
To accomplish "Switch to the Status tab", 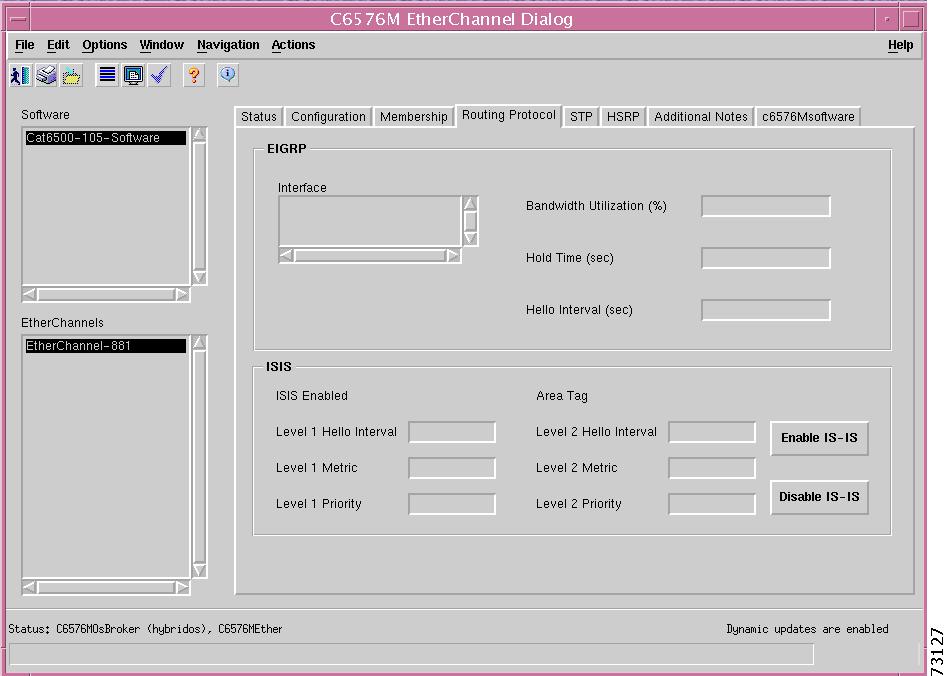I will 258,117.
